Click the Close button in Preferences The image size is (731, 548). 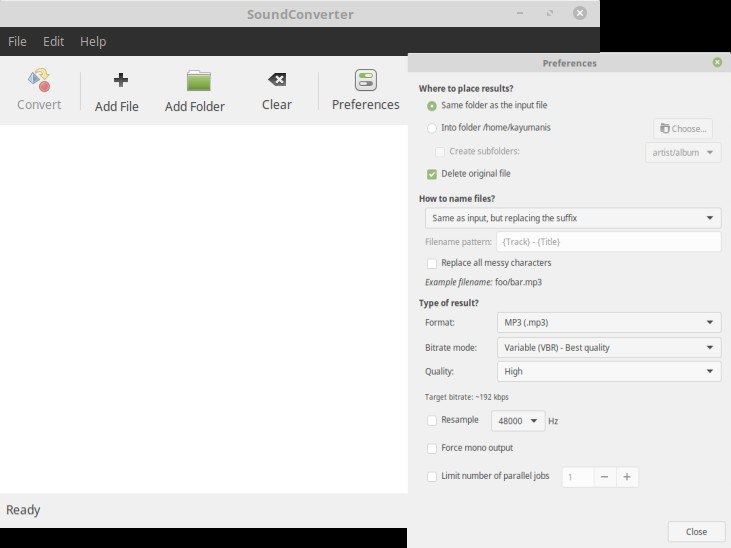pos(696,532)
